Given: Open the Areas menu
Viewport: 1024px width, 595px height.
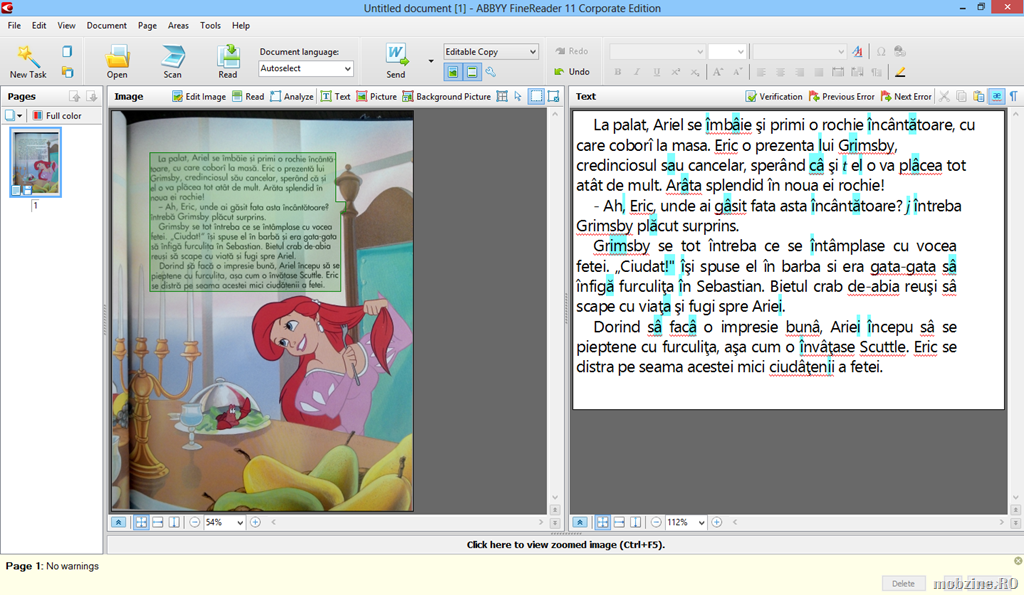Looking at the screenshot, I should [x=178, y=25].
